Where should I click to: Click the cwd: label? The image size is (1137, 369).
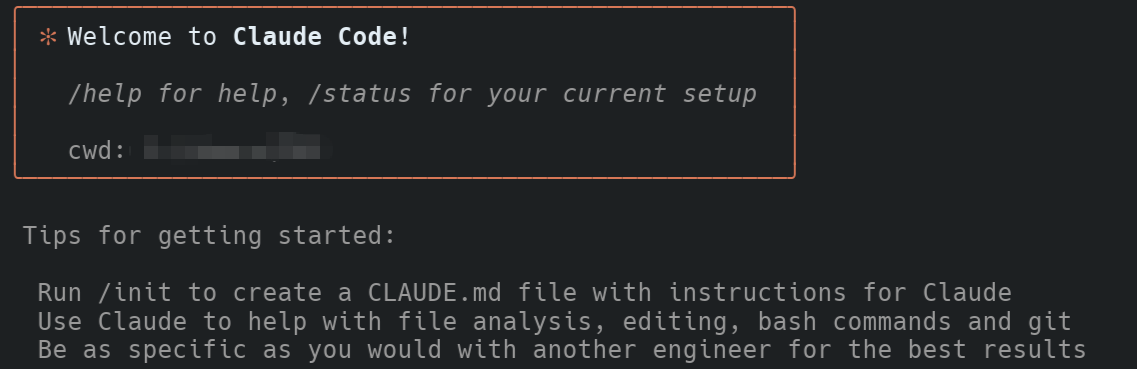tap(97, 151)
